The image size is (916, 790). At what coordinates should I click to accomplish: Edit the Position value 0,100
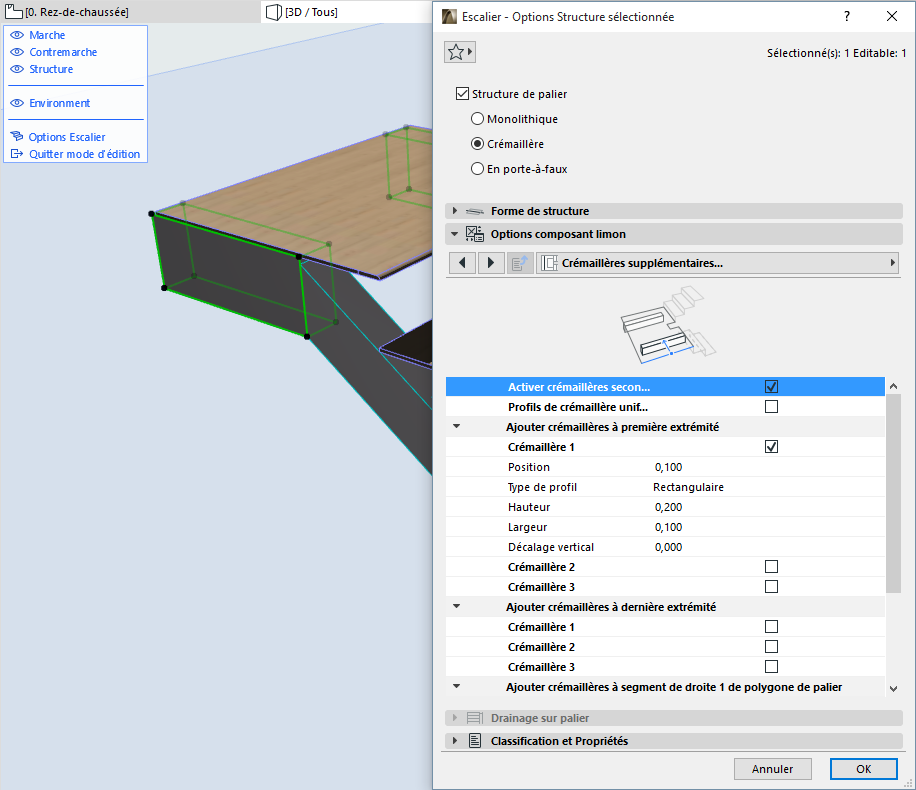click(668, 467)
